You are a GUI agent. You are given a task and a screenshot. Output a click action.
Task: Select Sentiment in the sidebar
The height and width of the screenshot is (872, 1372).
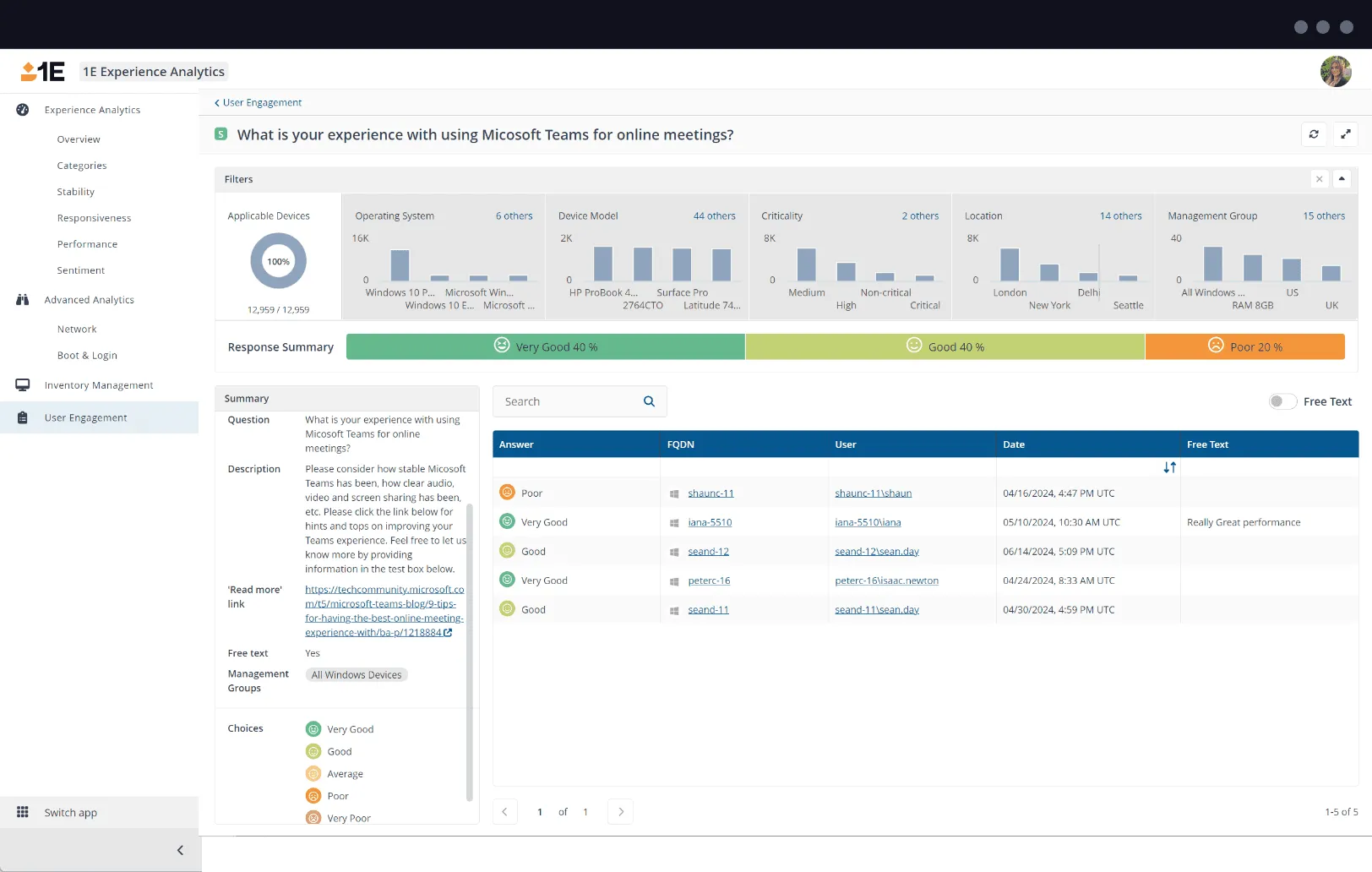coord(81,270)
